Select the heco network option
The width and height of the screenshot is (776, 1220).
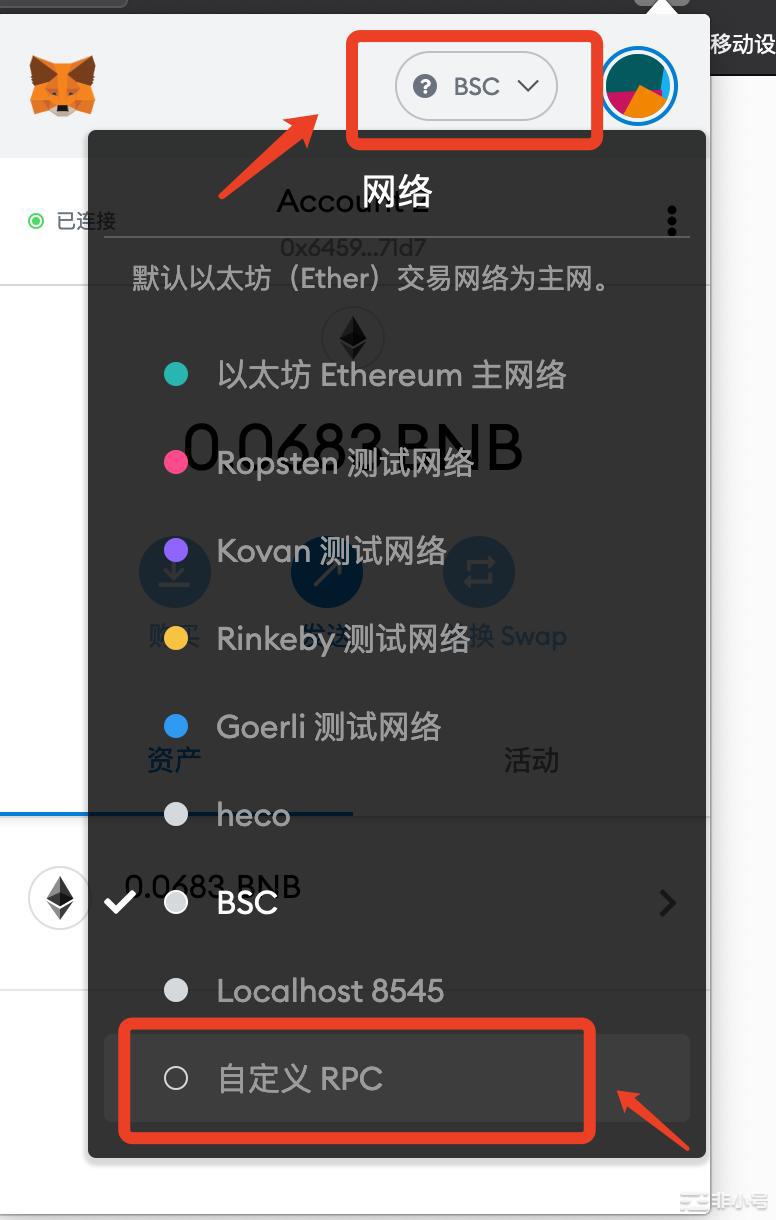coord(253,815)
